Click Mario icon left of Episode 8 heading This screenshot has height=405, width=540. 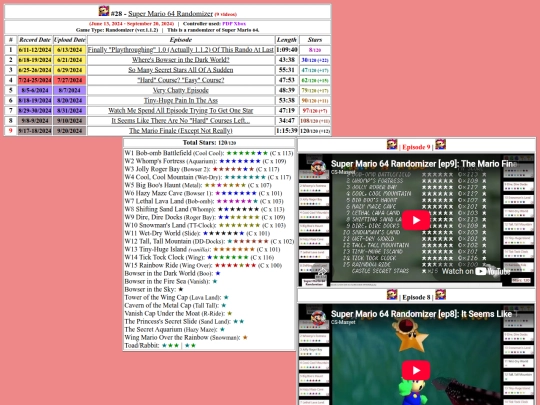click(x=392, y=295)
